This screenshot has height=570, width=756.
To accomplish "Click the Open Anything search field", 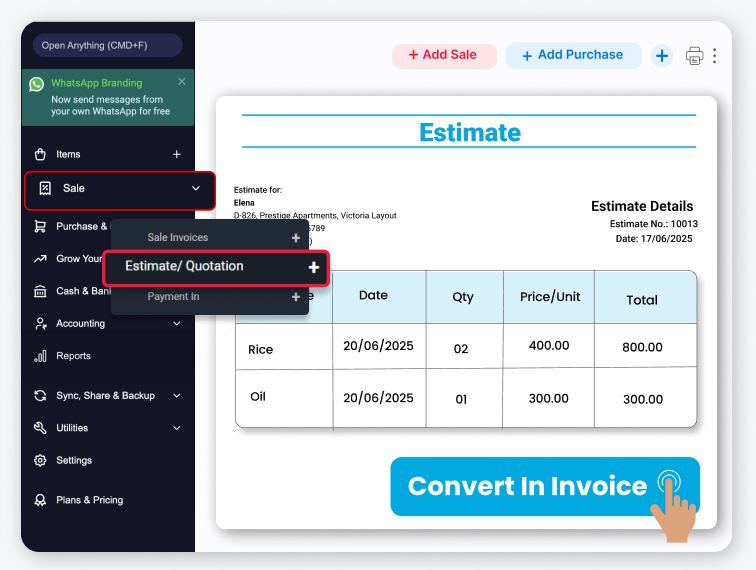I will pyautogui.click(x=108, y=46).
